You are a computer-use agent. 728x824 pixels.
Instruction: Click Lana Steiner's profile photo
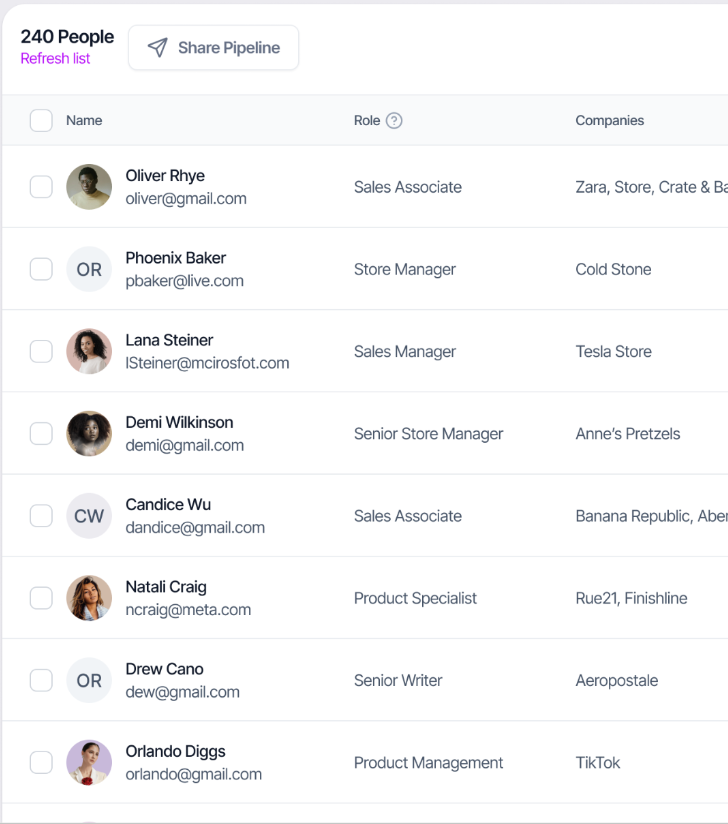(89, 352)
